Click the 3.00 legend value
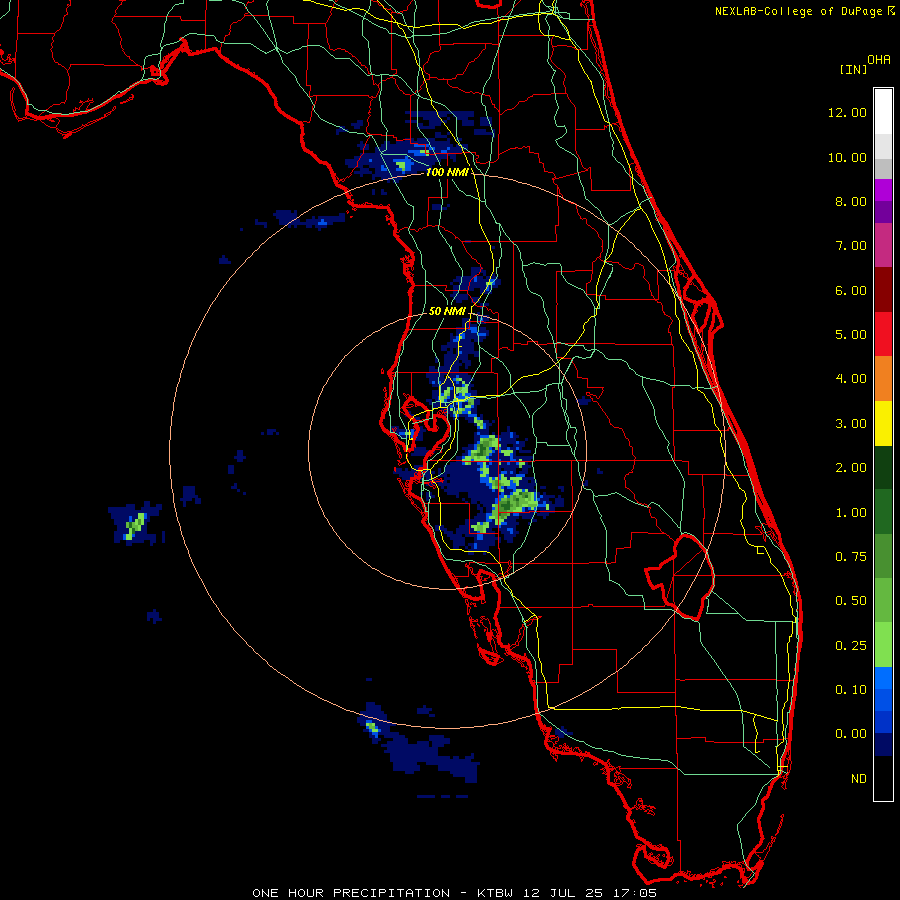Screen dimensions: 900x900 tap(851, 424)
